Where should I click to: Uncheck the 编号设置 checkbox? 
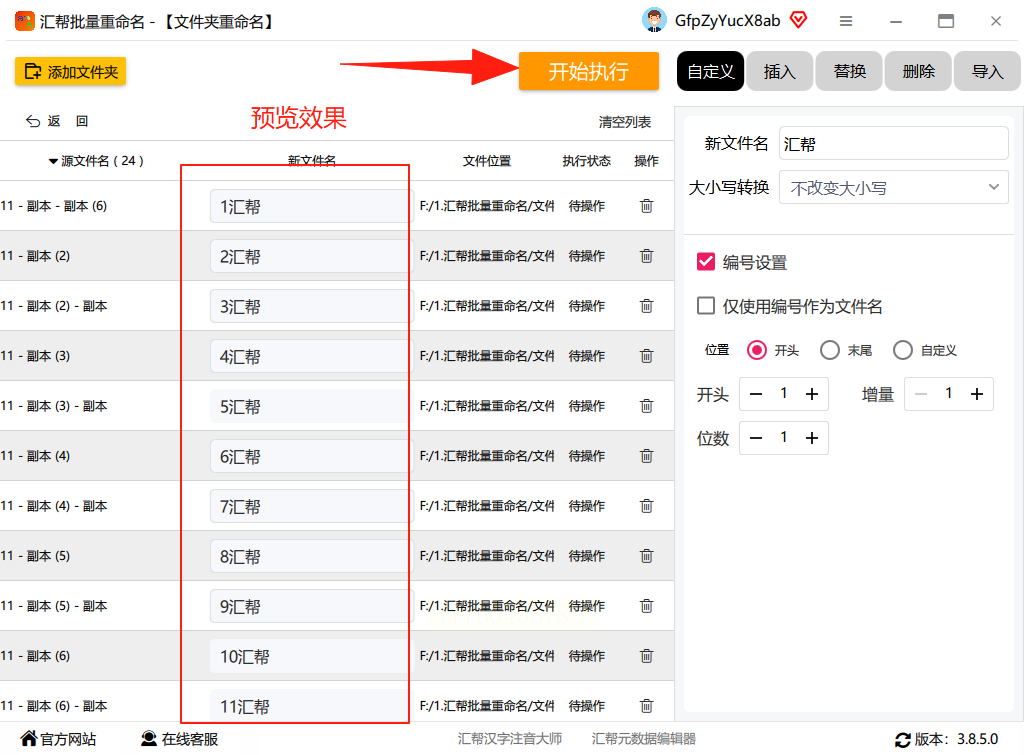pos(705,262)
